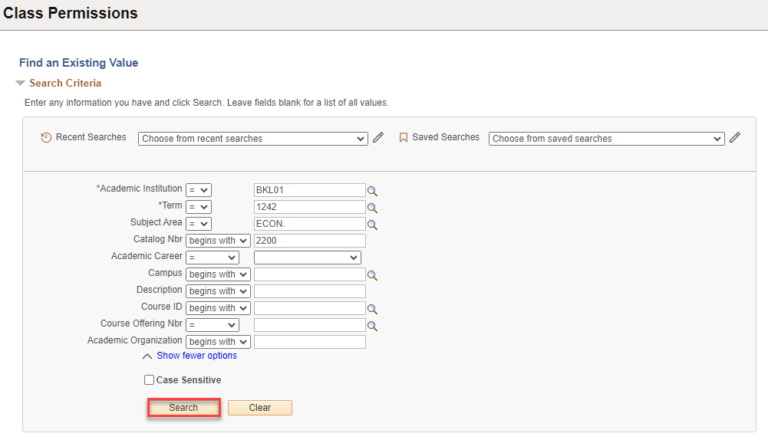Collapse the Search Criteria section

[x=21, y=83]
